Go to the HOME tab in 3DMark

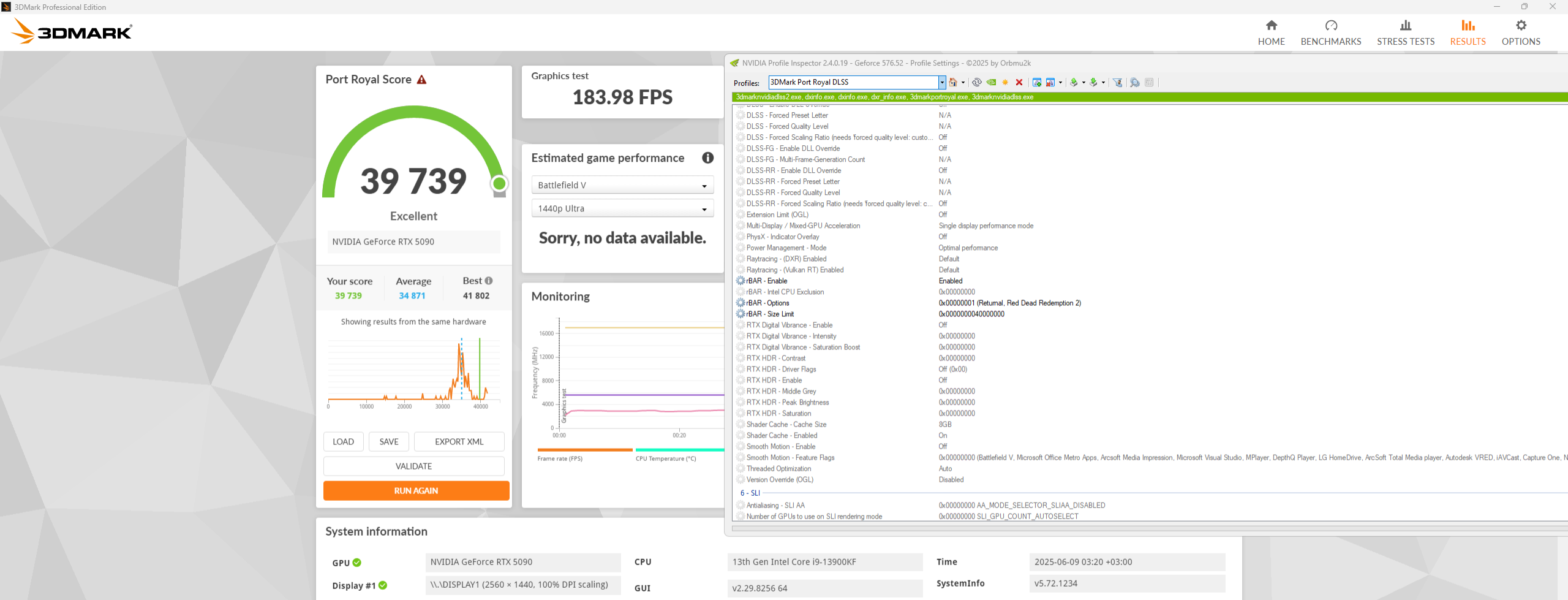1272,32
